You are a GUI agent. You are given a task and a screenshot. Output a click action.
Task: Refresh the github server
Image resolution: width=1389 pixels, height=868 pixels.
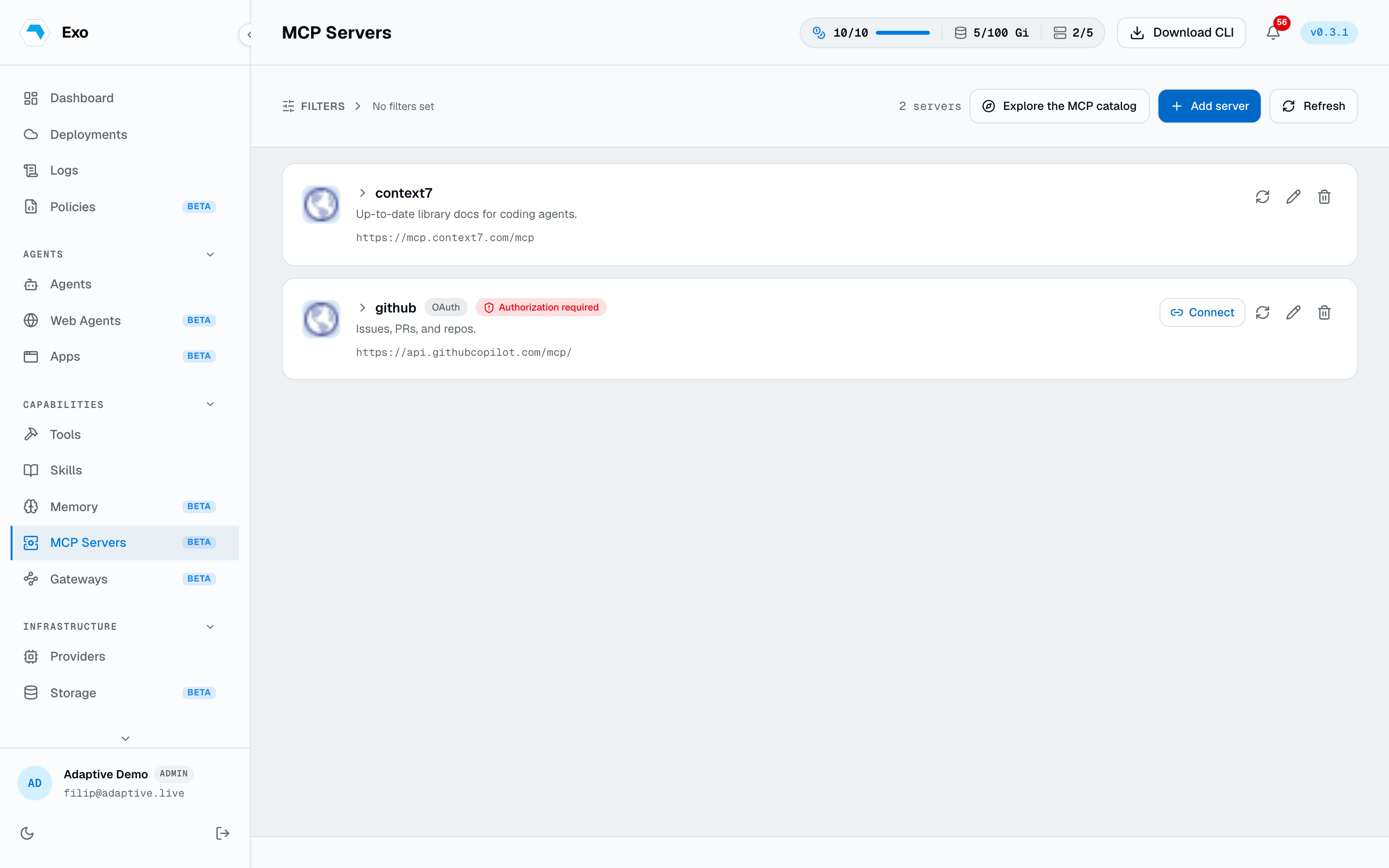click(x=1262, y=312)
